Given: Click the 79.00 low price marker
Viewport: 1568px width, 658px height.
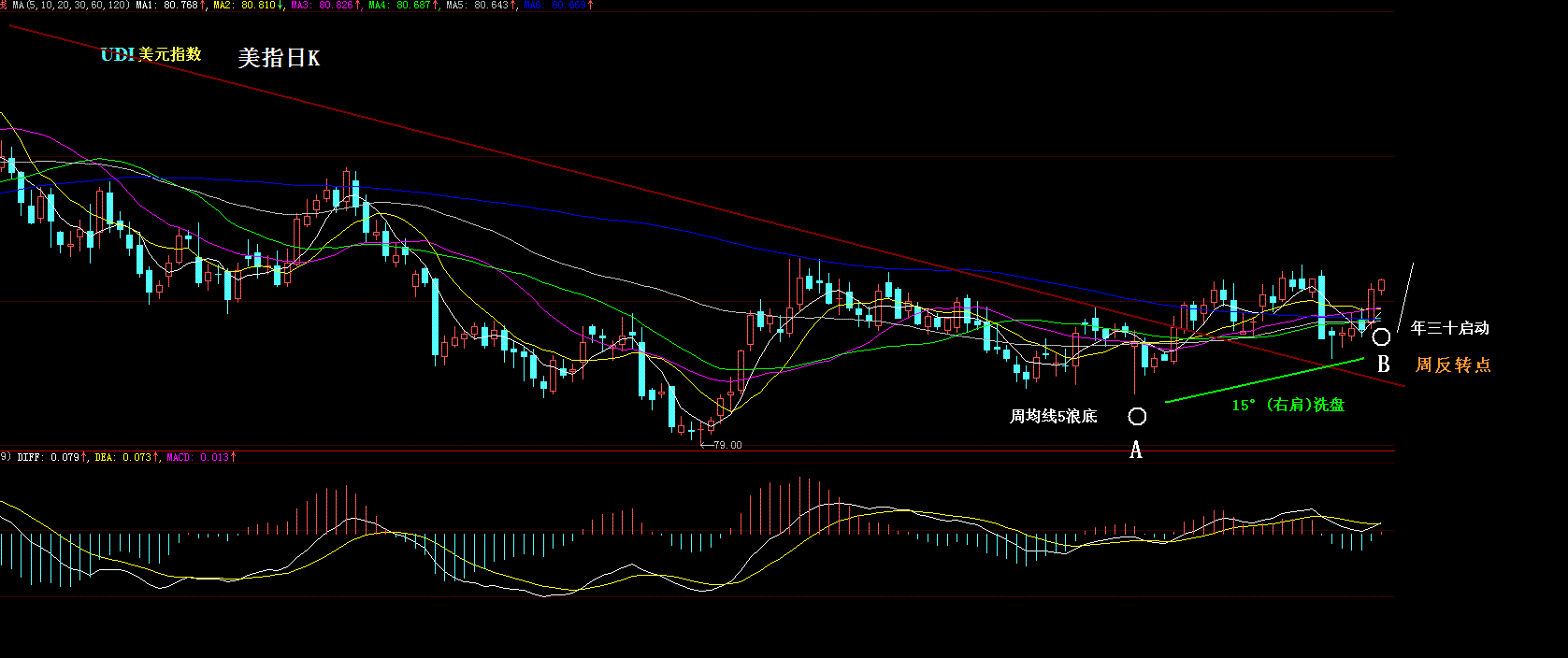Looking at the screenshot, I should click(722, 445).
